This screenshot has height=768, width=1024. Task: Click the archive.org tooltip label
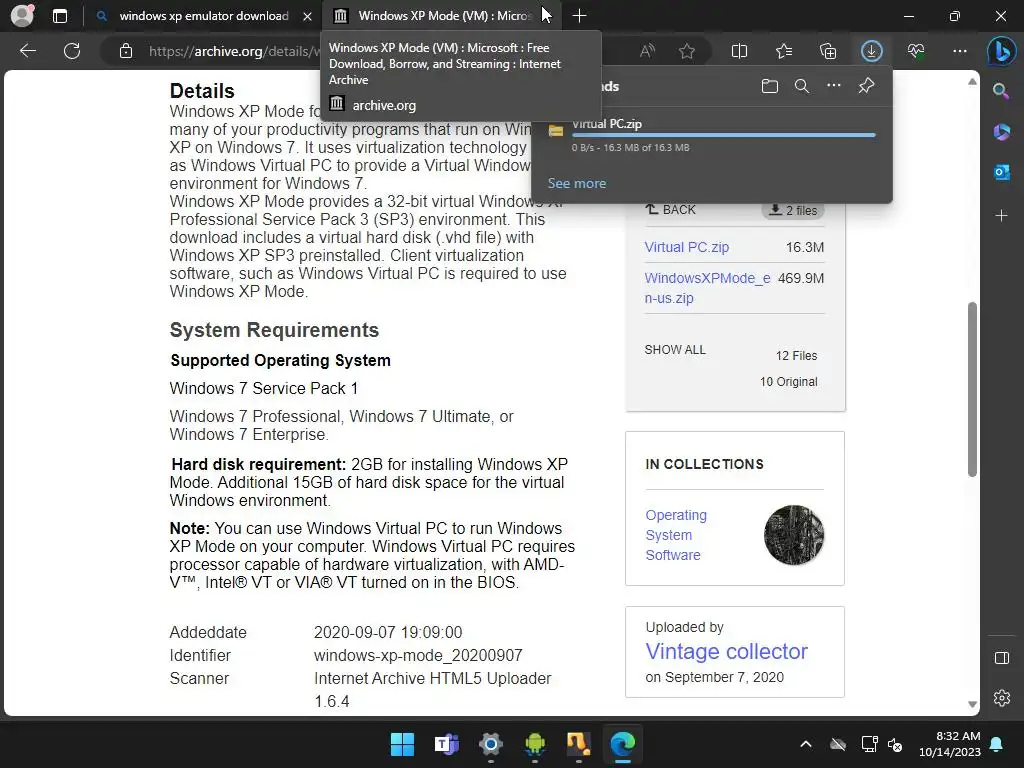pyautogui.click(x=384, y=105)
